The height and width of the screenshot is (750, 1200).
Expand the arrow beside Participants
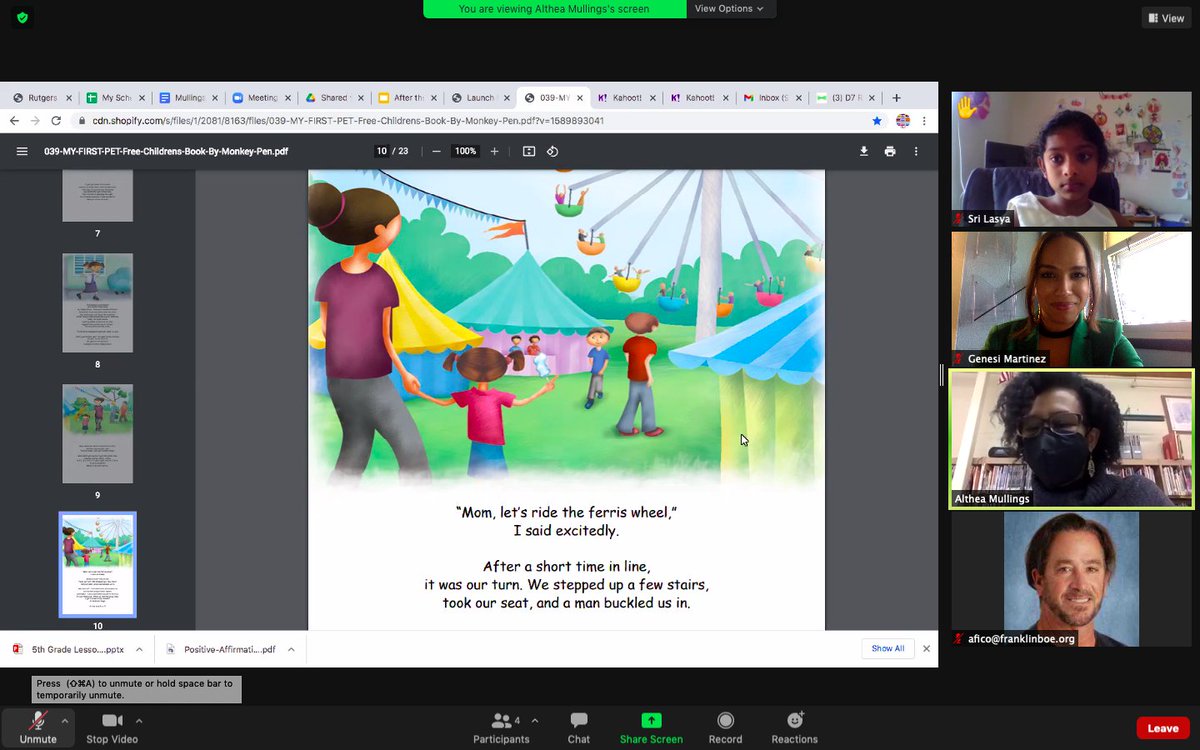pos(534,720)
